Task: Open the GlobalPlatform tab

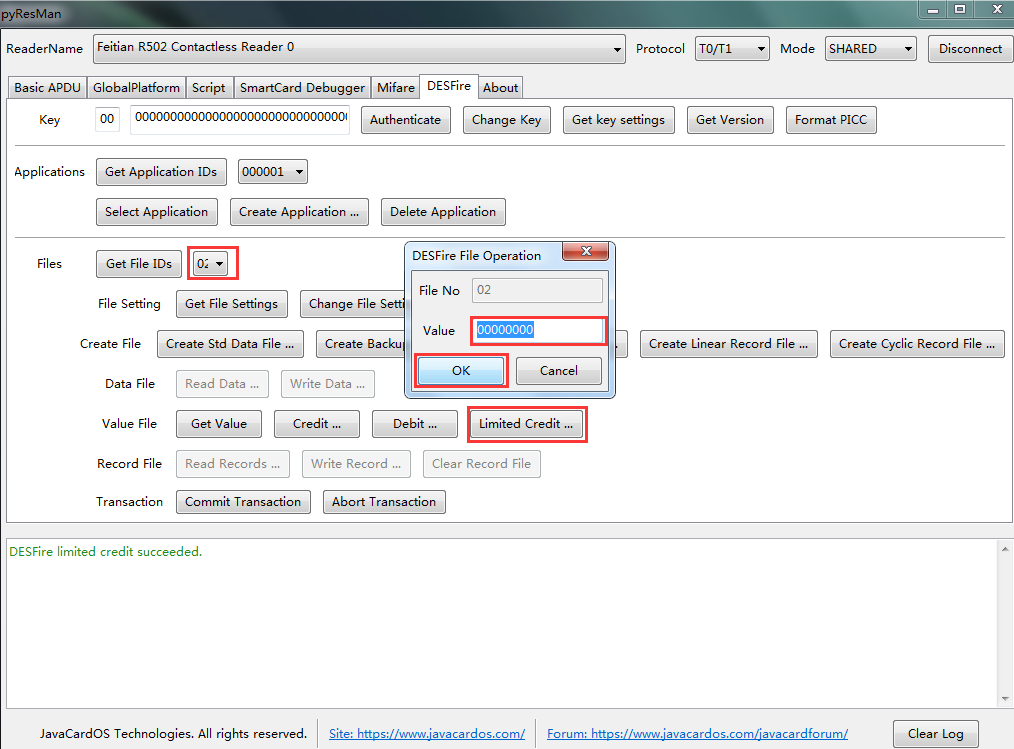Action: (136, 87)
